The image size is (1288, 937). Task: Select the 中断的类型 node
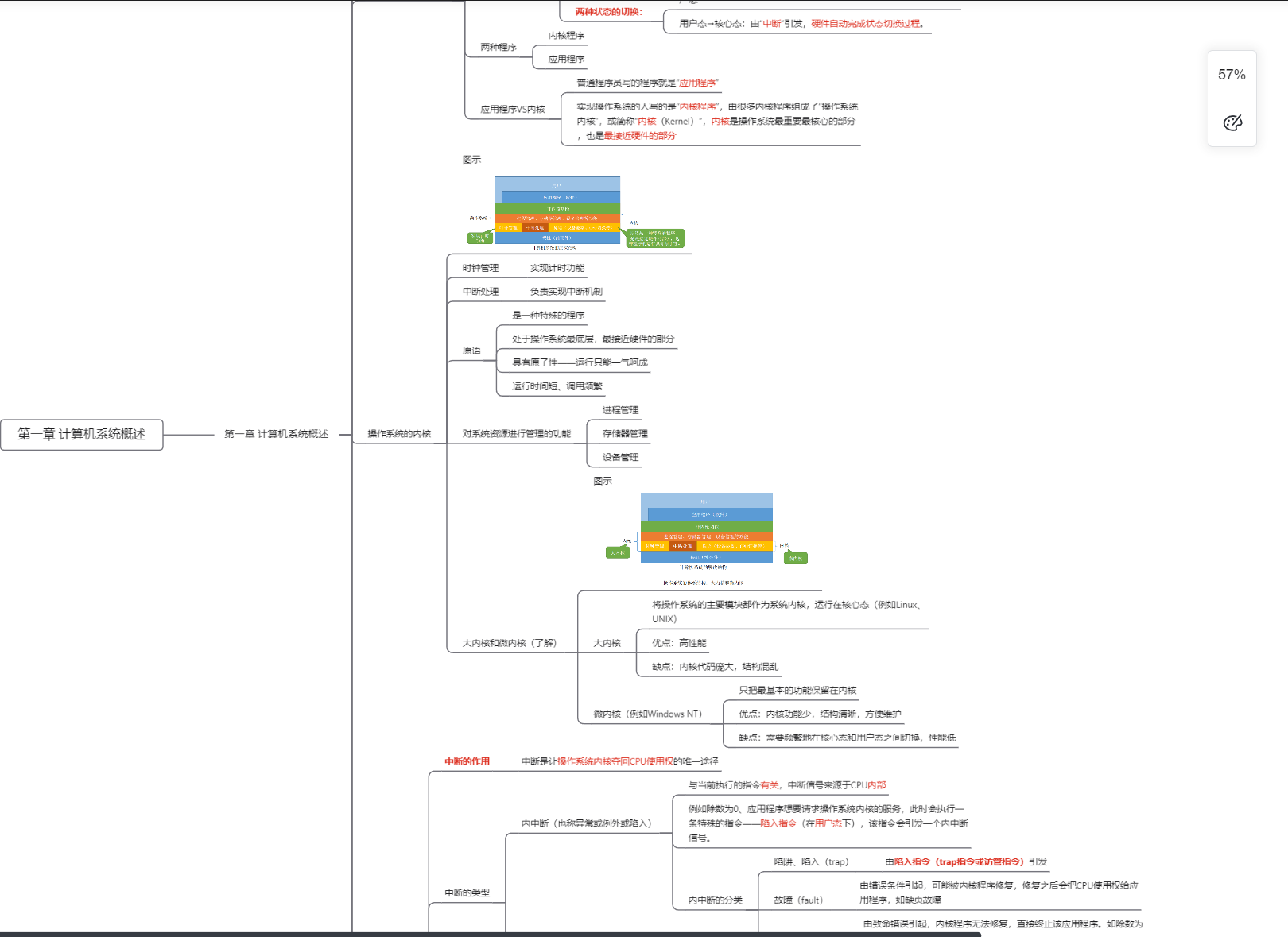[467, 893]
